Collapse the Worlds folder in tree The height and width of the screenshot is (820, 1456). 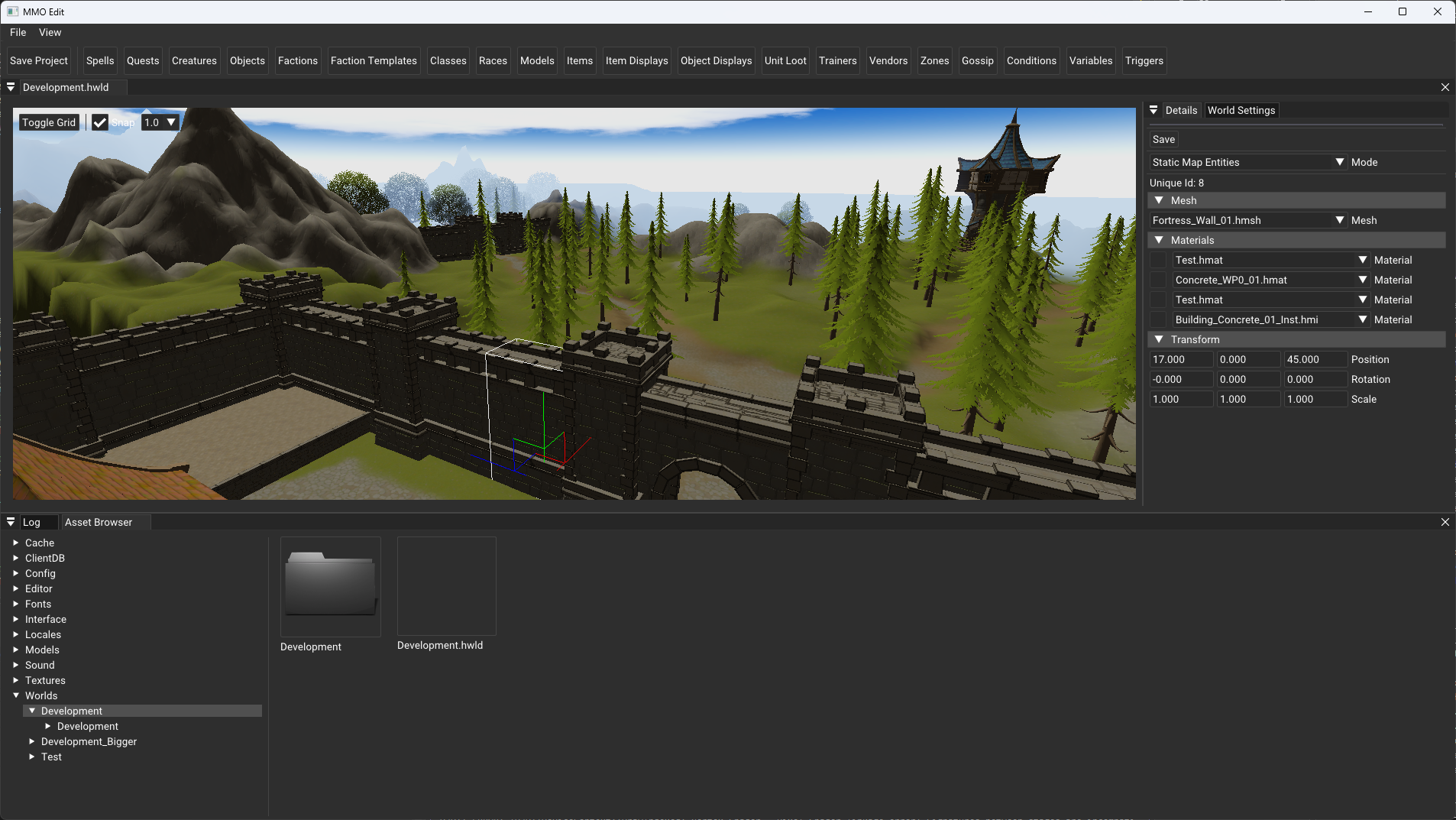pyautogui.click(x=15, y=695)
